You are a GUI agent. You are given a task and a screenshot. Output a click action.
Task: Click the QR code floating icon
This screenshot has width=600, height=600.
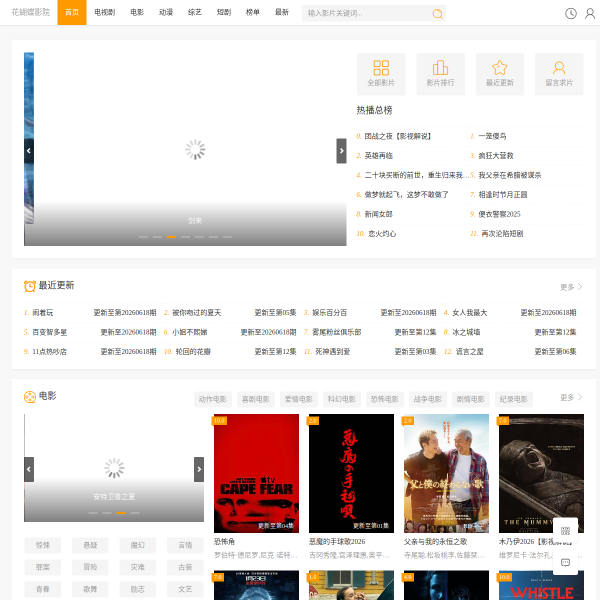565,530
